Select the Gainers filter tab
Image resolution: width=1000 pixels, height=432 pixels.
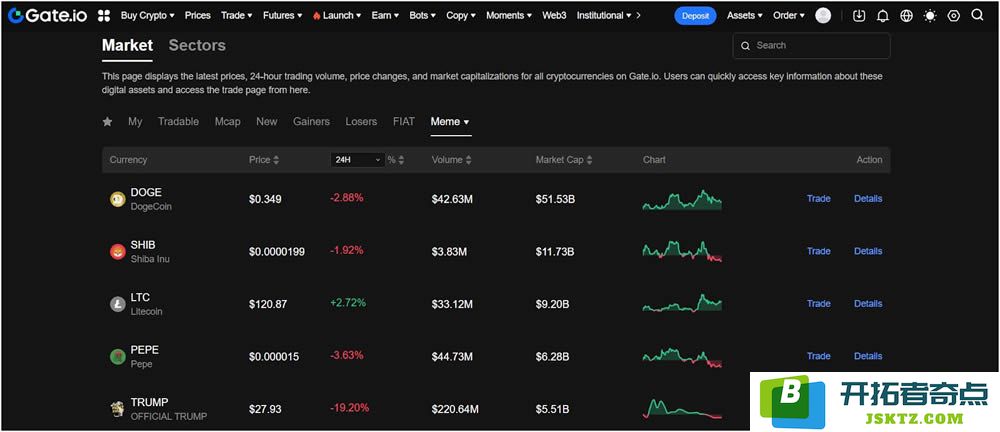311,121
